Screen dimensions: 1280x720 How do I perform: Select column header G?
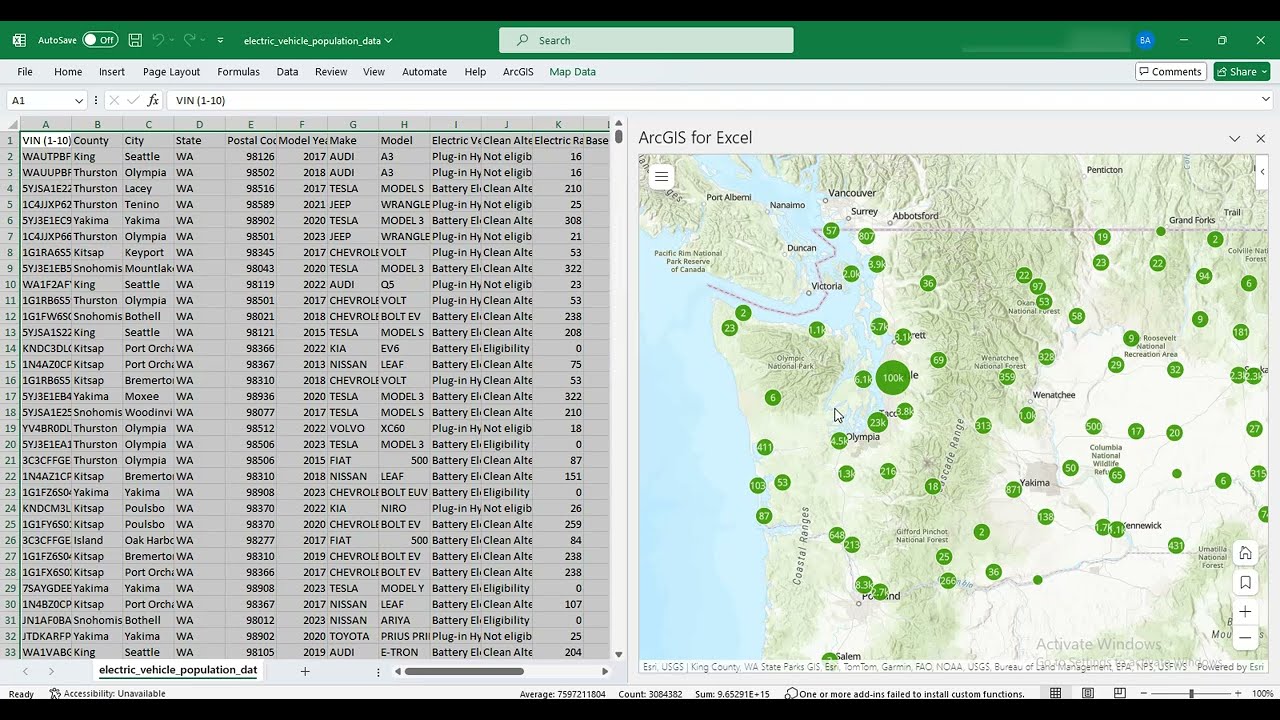[352, 124]
